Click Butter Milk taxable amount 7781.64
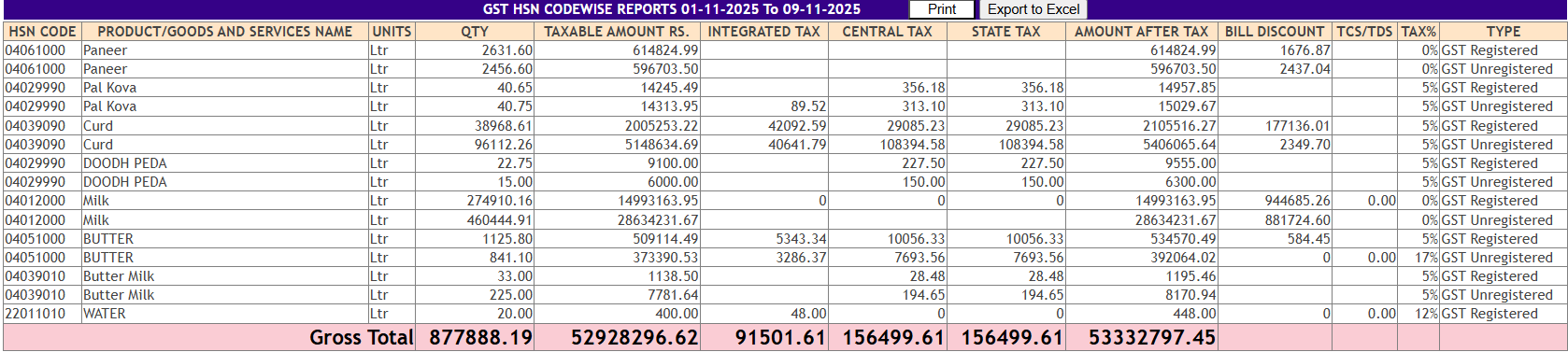This screenshot has height=352, width=1568. pos(672,295)
